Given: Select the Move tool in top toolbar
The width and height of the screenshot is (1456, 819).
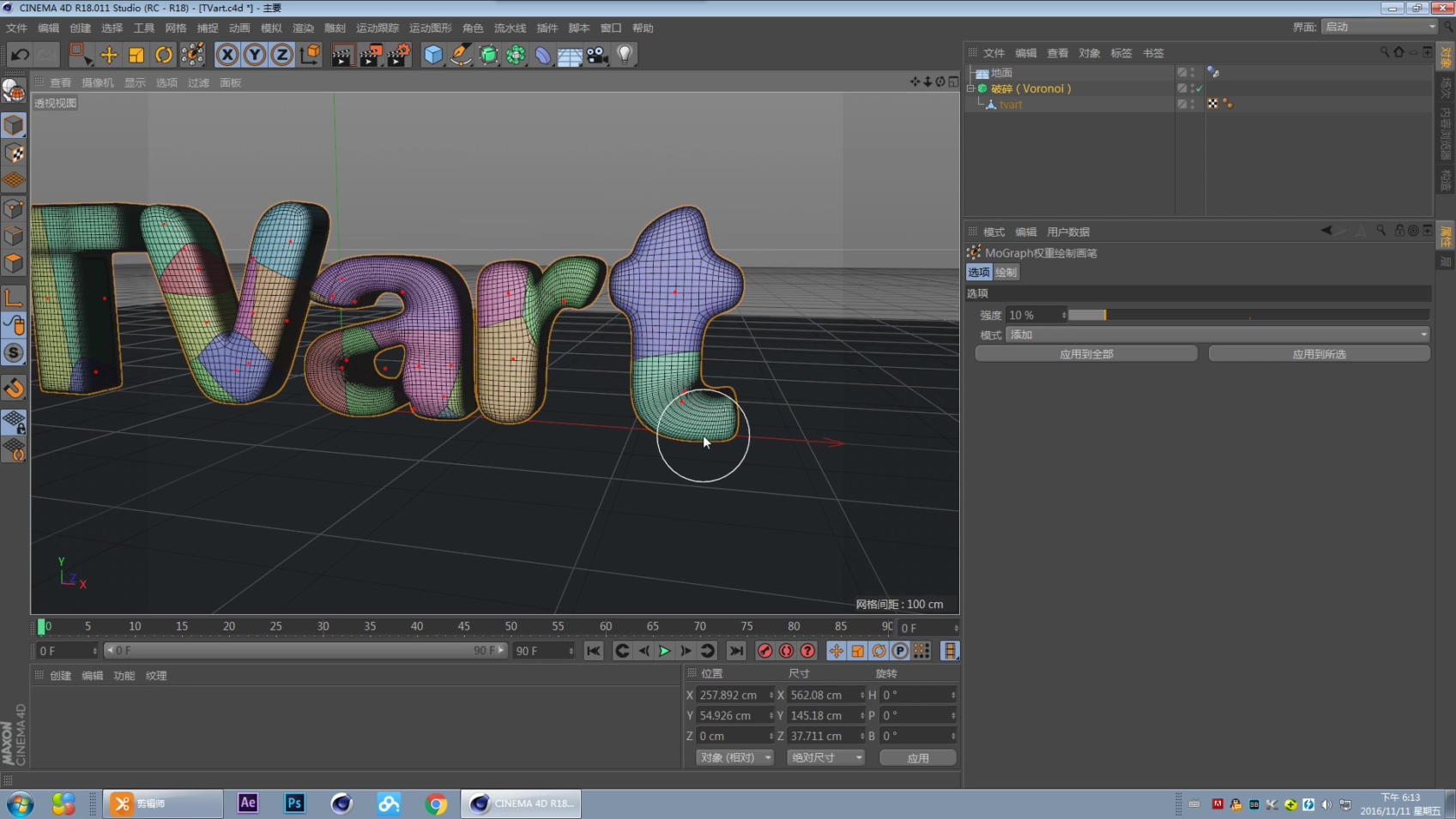Looking at the screenshot, I should 109,55.
